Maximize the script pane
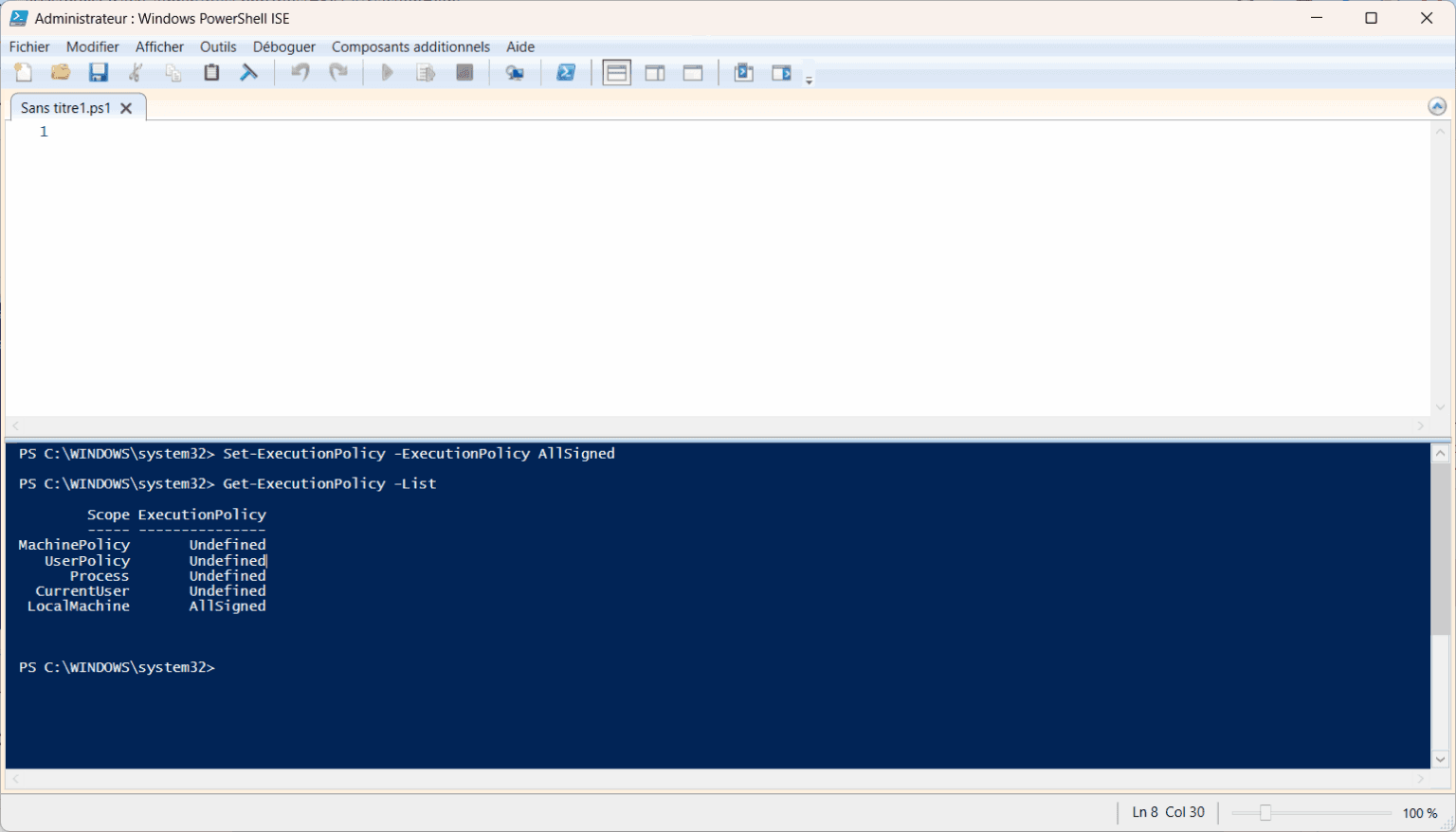 coord(692,71)
